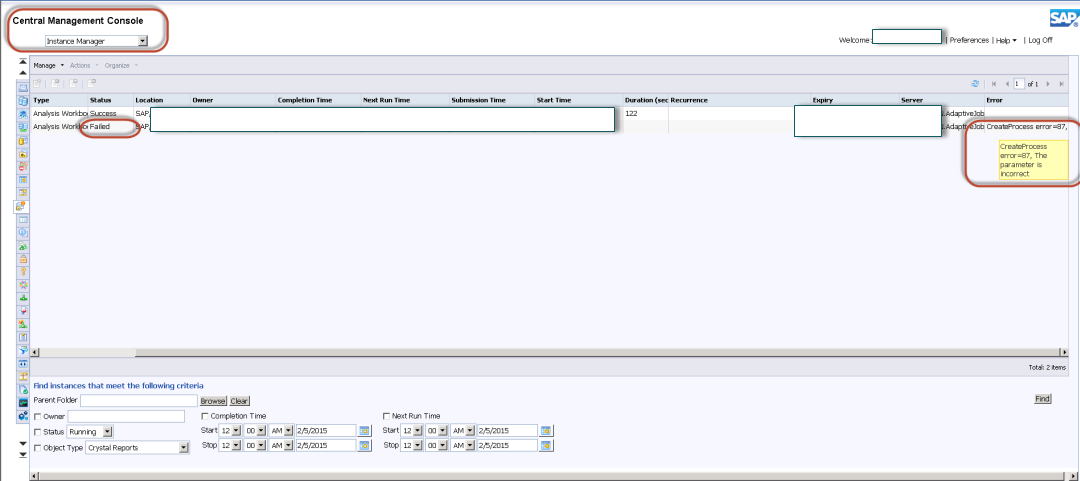Screen dimensions: 1080x481
Task: Click the Clear button
Action: pos(239,400)
